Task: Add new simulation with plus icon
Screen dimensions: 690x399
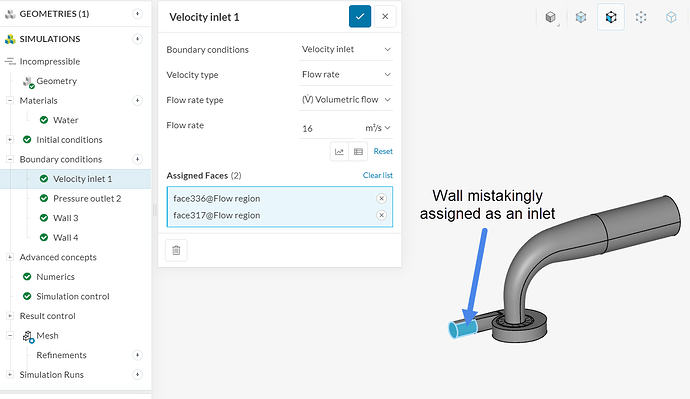Action: click(137, 39)
